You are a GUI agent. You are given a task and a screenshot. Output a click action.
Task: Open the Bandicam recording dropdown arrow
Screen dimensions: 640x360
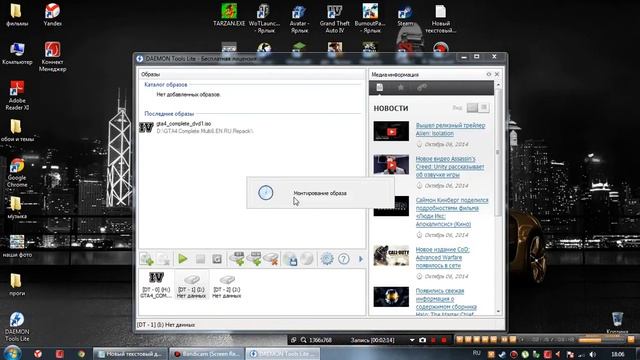[412, 340]
